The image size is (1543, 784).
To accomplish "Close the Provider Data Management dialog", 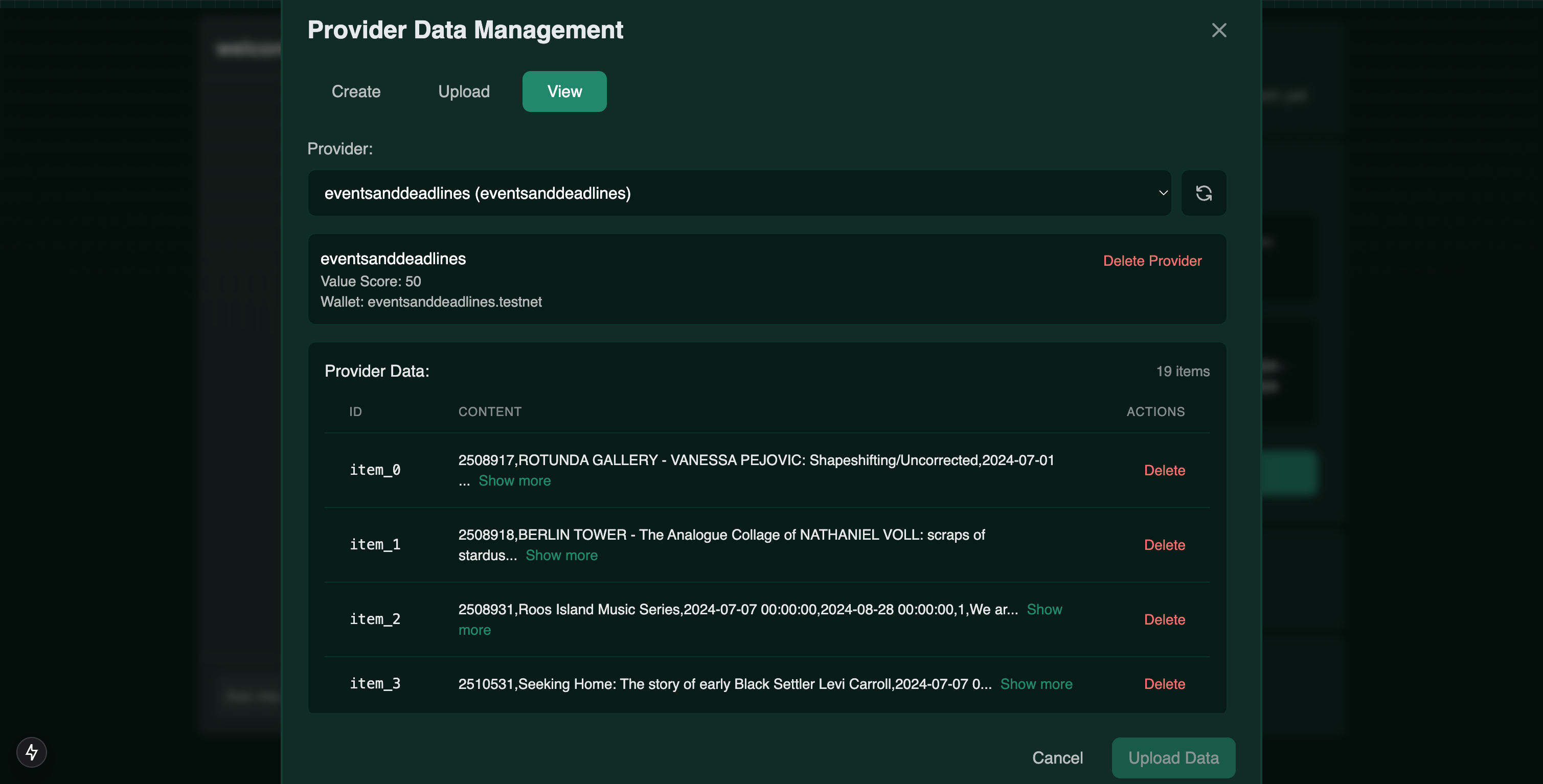I will (1219, 30).
